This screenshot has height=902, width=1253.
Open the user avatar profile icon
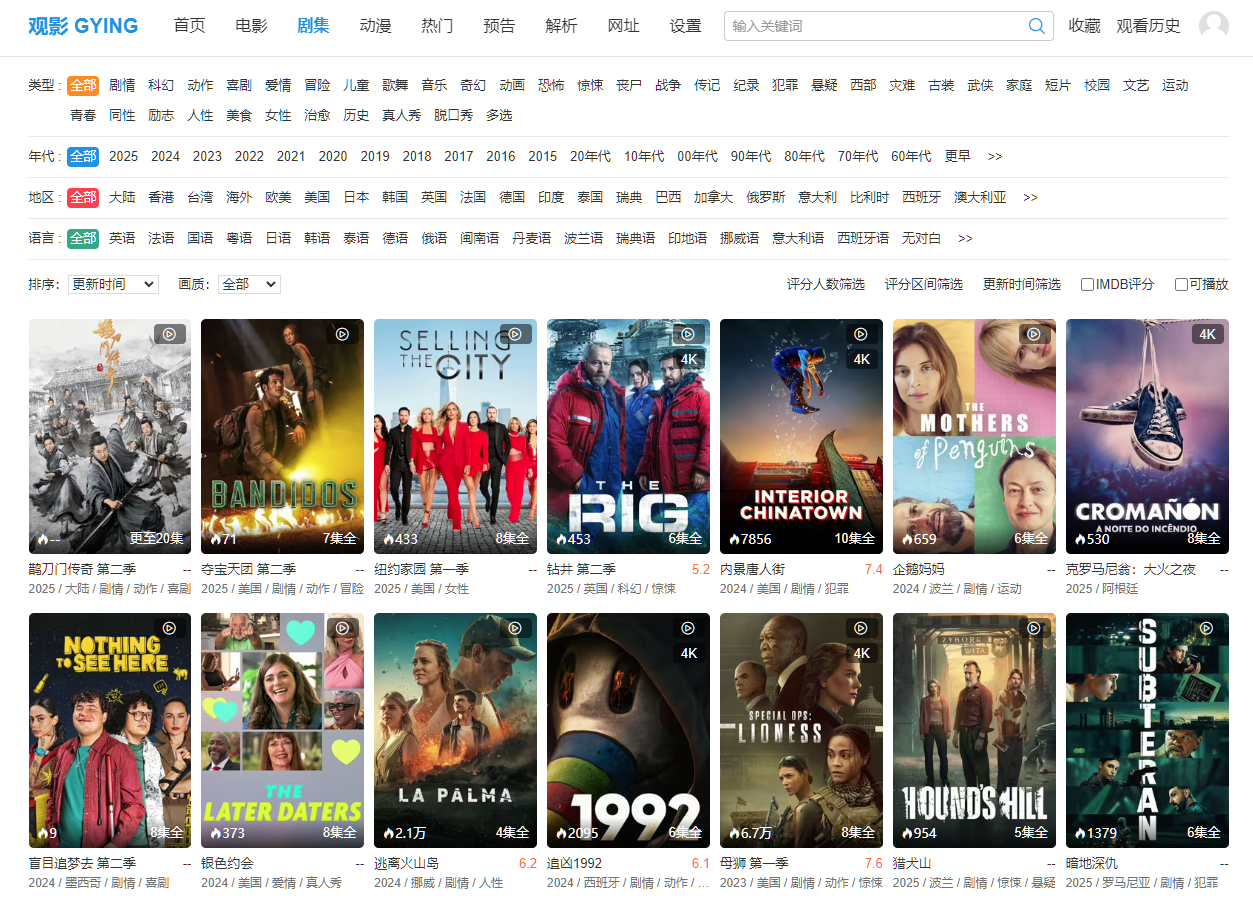click(1213, 26)
